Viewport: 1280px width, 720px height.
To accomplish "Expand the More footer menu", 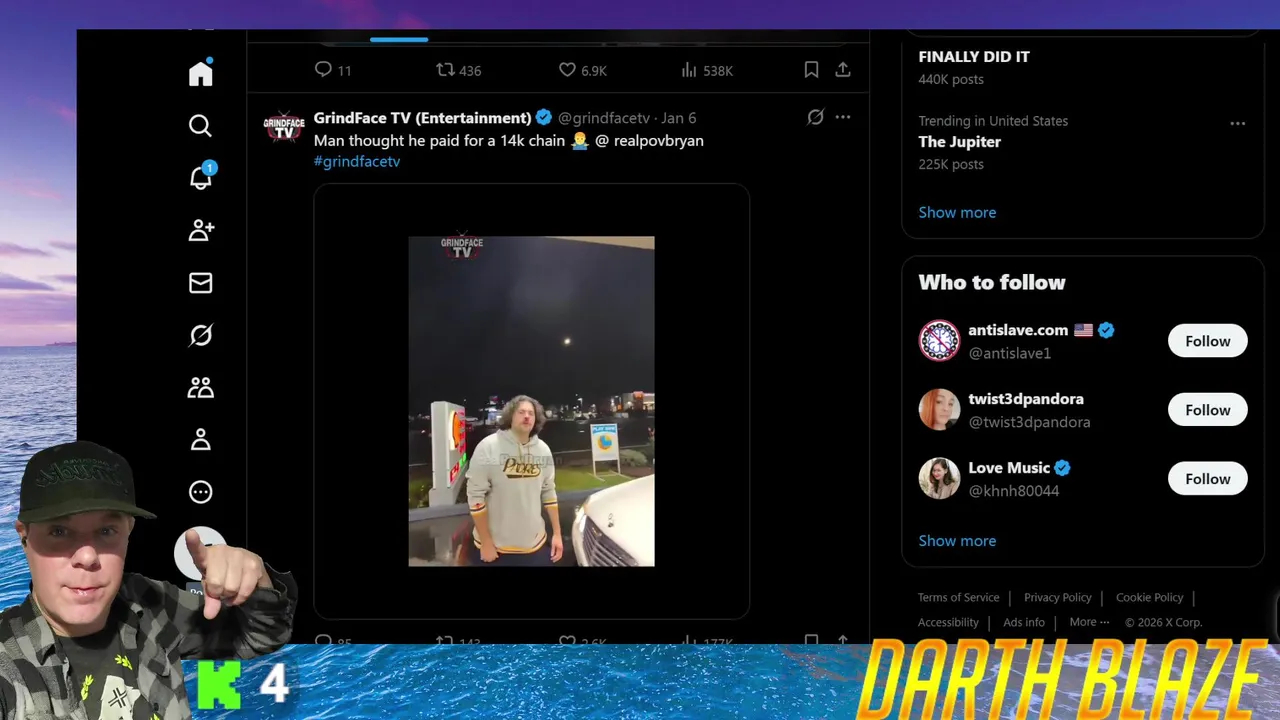I will click(1089, 622).
